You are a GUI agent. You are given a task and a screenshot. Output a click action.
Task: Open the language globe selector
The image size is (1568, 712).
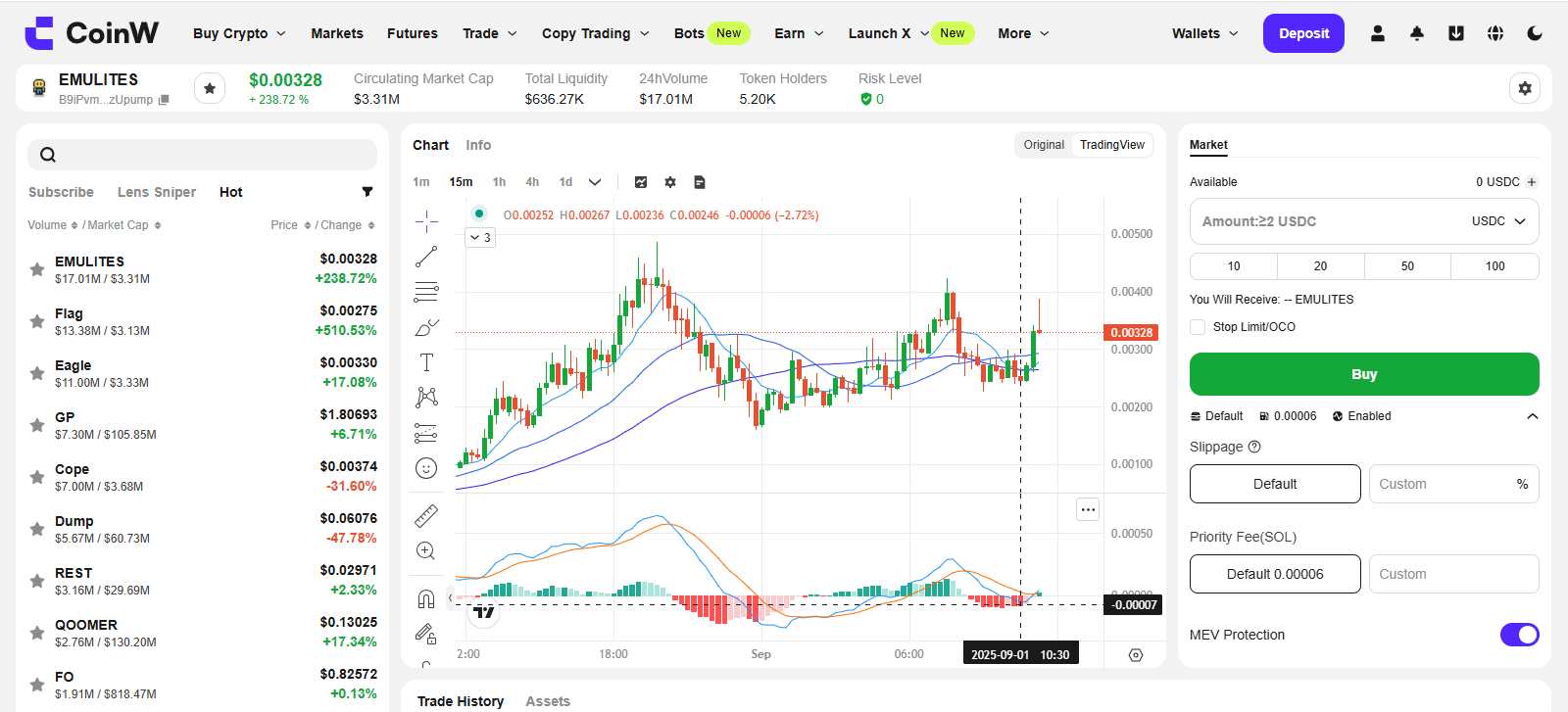tap(1495, 33)
